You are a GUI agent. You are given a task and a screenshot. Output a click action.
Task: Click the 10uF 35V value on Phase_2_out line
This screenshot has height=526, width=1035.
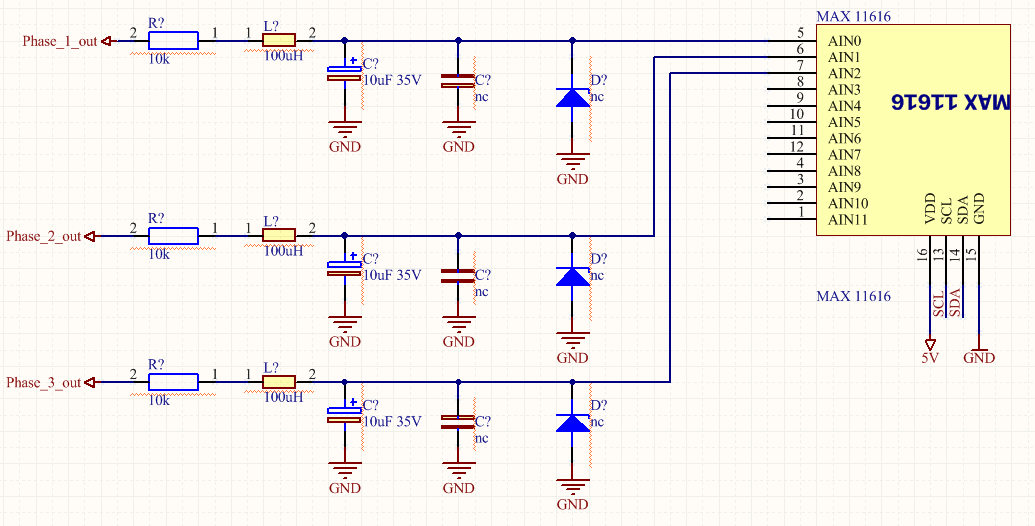point(392,275)
